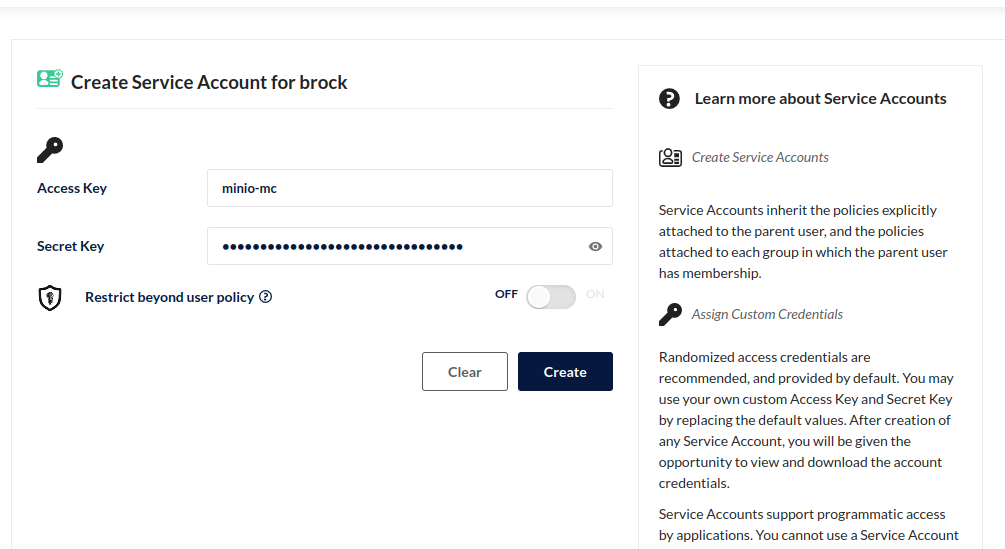Click the OFF label of the restrict toggle
Screen dimensions: 1005x549
coord(506,294)
